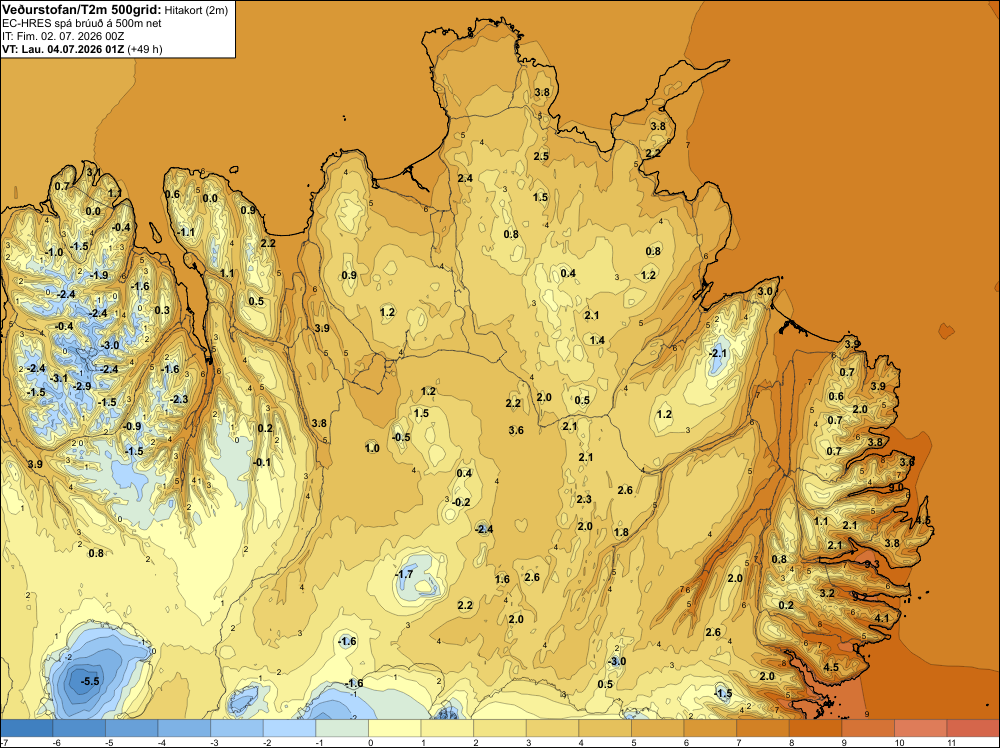
Task: Click the pale yellow legend swatch between 0 and 1
Action: (395, 728)
